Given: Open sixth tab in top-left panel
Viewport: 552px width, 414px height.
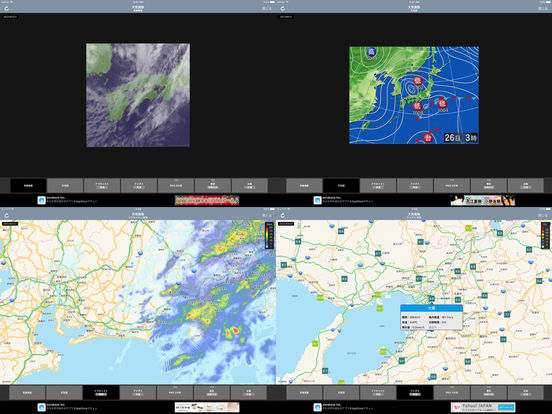Looking at the screenshot, I should click(213, 186).
